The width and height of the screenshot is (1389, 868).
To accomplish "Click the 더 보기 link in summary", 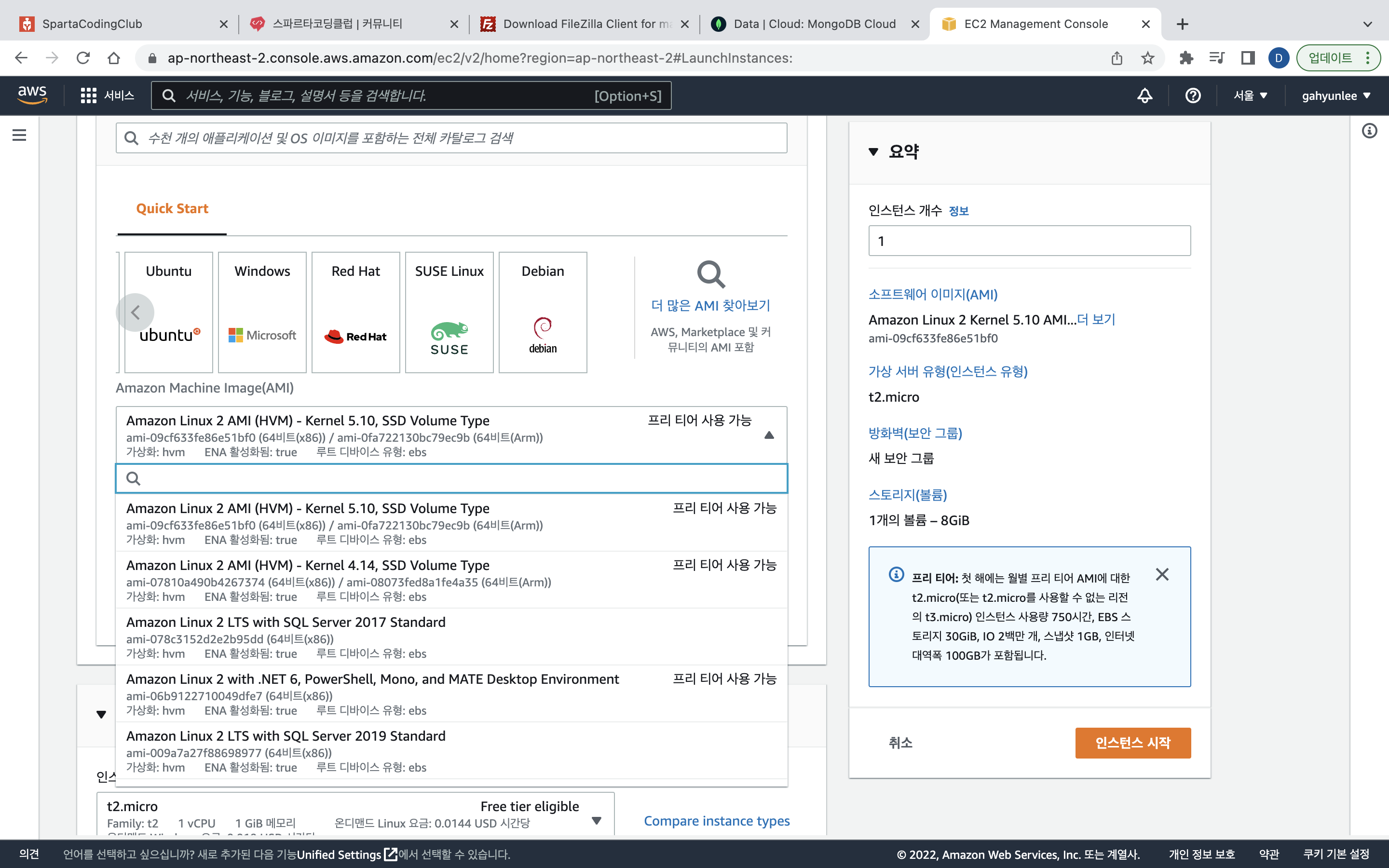I will pos(1096,320).
